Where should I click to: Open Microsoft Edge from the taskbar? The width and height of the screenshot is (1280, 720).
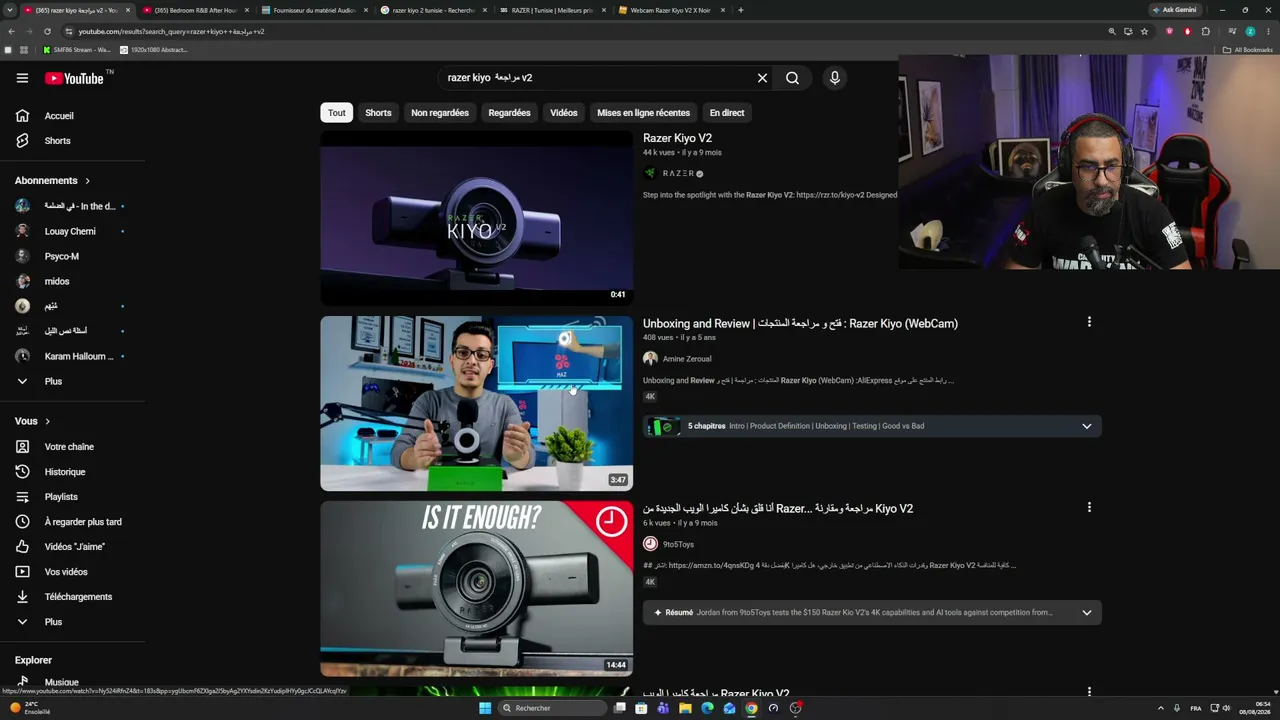(707, 708)
